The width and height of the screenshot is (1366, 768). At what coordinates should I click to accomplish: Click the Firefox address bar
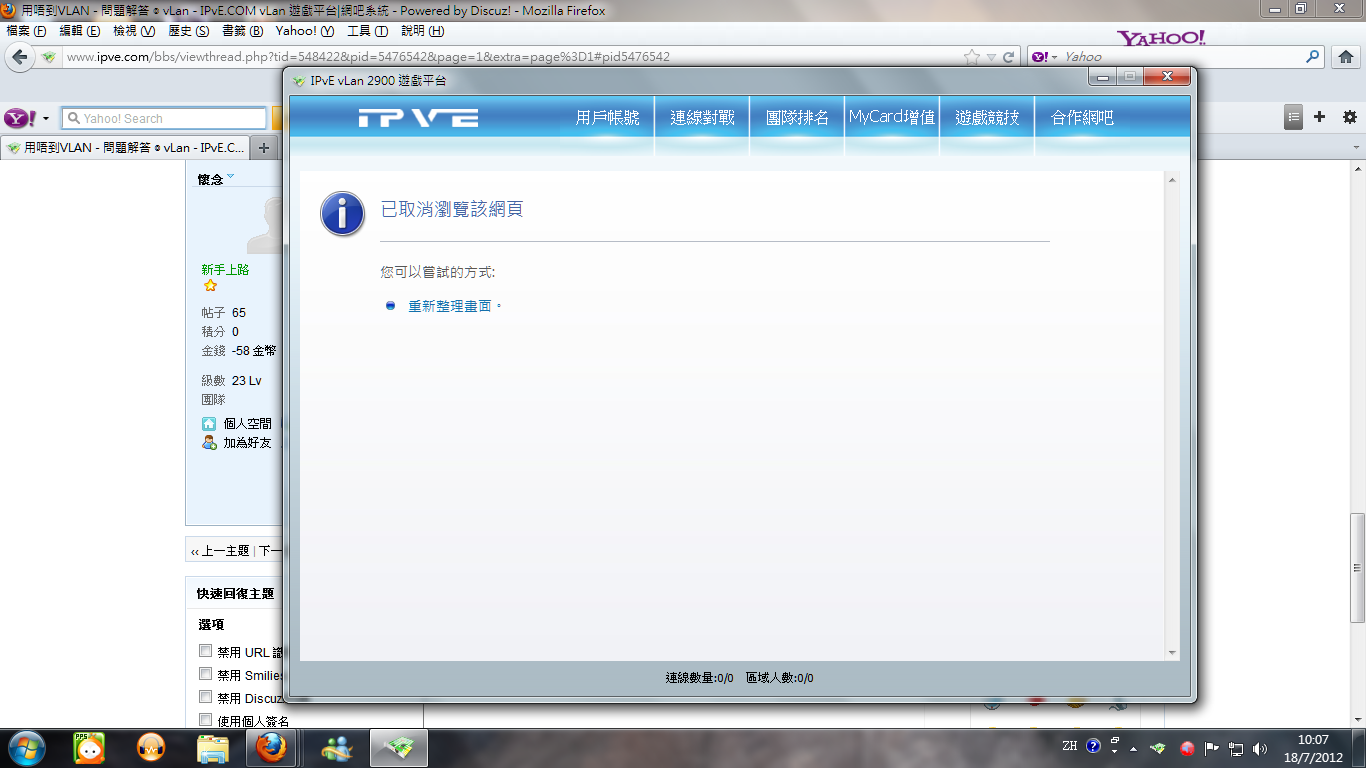tap(511, 57)
